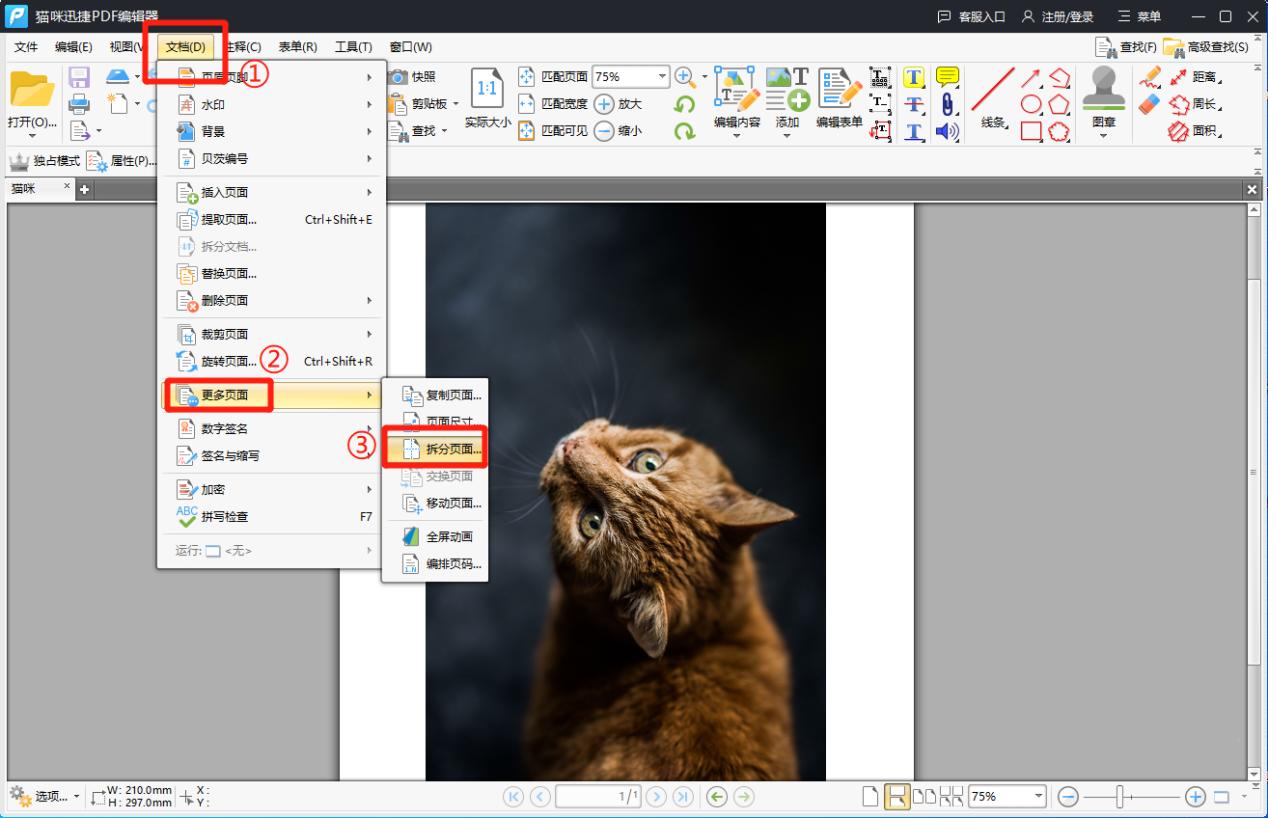Open the status bar 75% zoom dropdown
This screenshot has width=1268, height=818.
[x=1039, y=797]
